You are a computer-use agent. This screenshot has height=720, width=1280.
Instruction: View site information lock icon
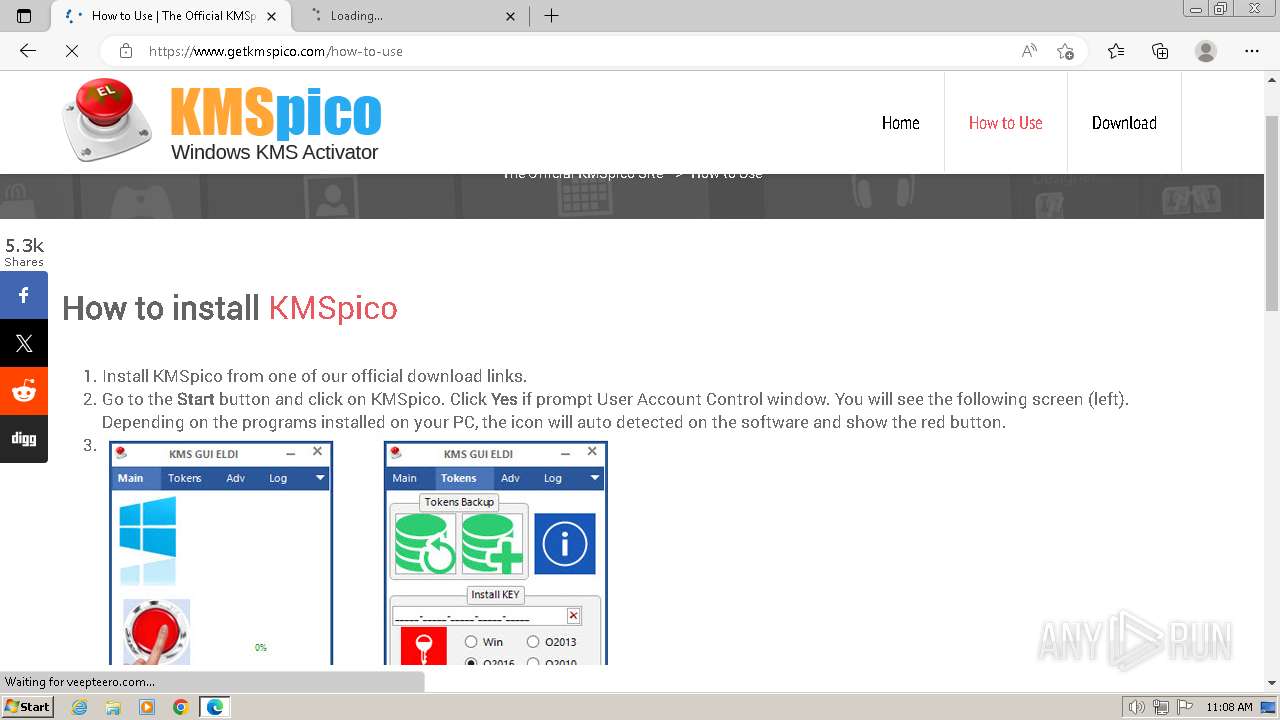tap(126, 51)
